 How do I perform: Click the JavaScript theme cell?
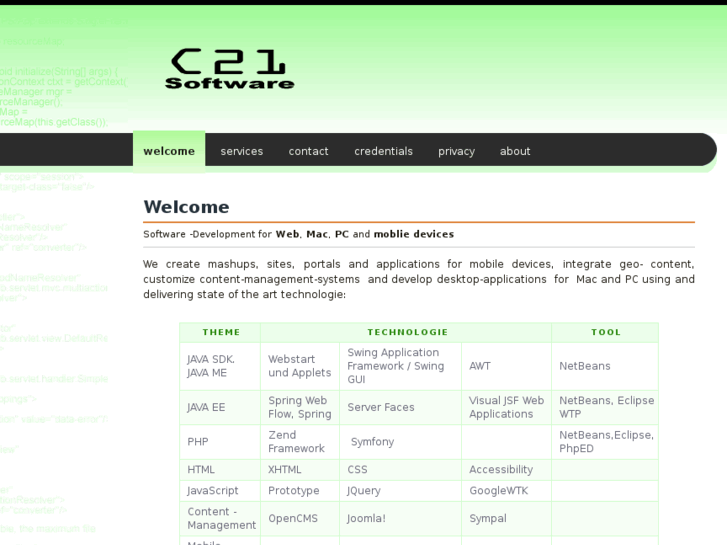click(220, 491)
